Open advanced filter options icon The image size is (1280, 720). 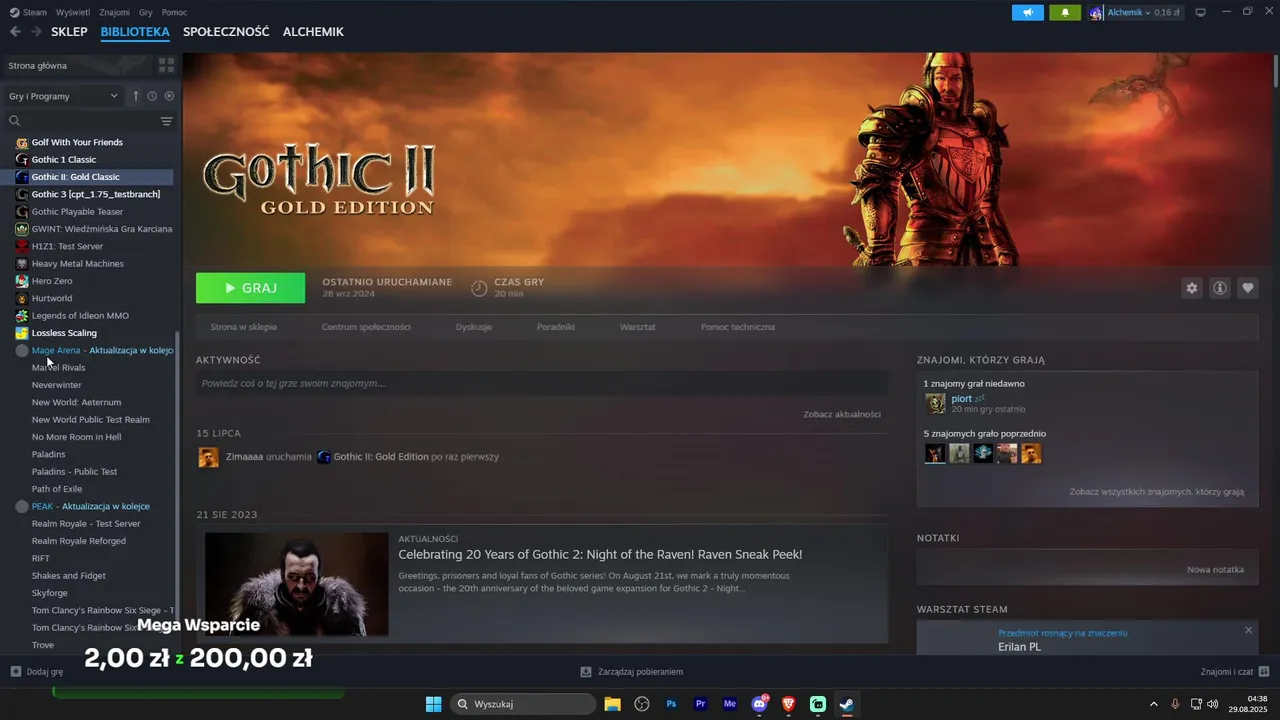click(x=166, y=121)
